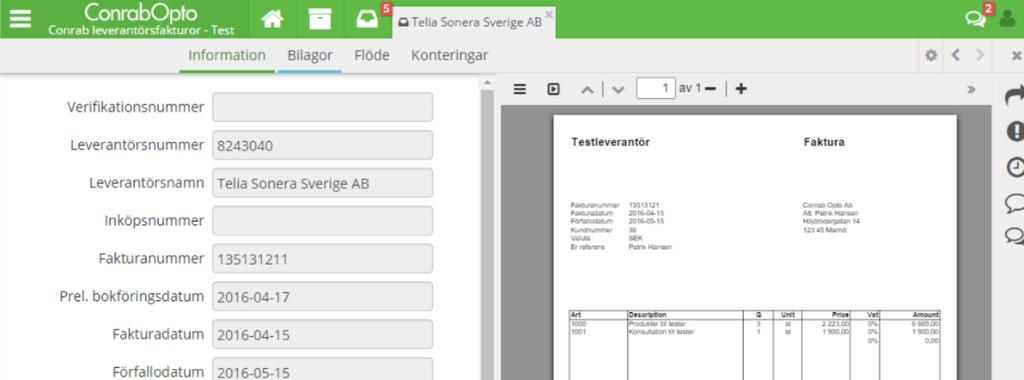Open the clock history icon
Image resolution: width=1024 pixels, height=380 pixels.
pos(1015,167)
